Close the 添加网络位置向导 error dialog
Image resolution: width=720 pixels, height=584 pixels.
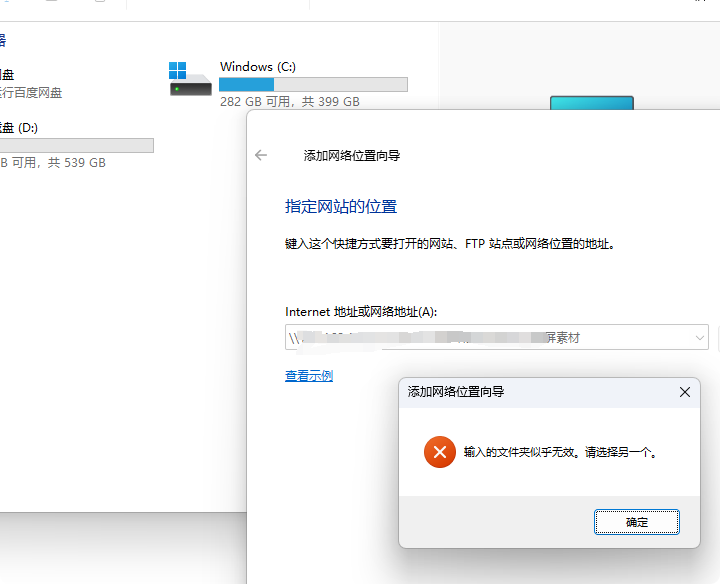point(685,392)
